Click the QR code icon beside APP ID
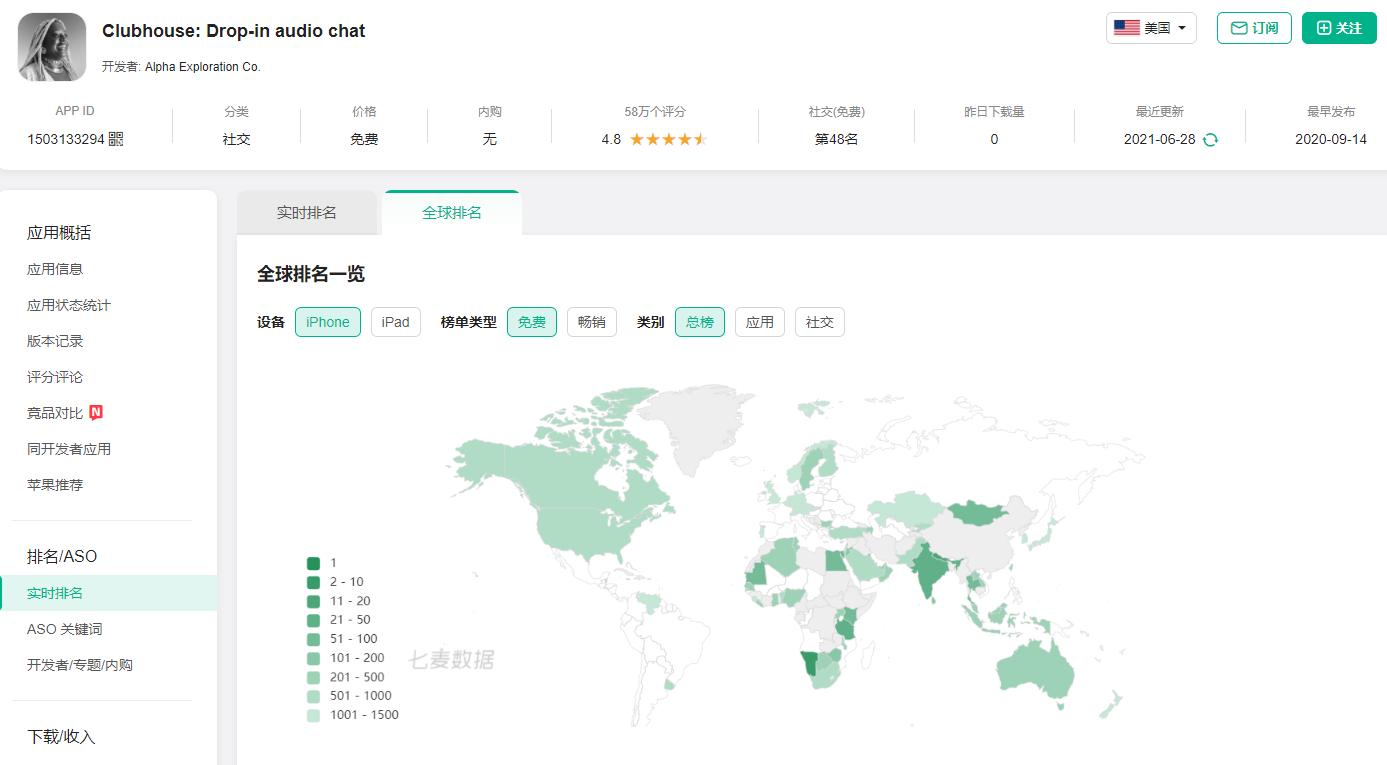The height and width of the screenshot is (765, 1387). [116, 139]
